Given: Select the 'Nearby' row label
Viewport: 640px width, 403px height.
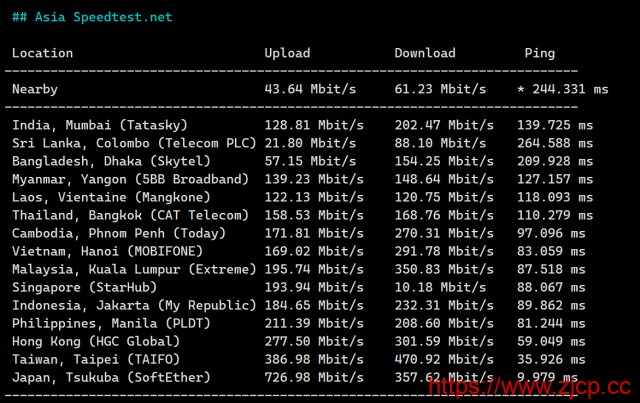Looking at the screenshot, I should 35,89.
